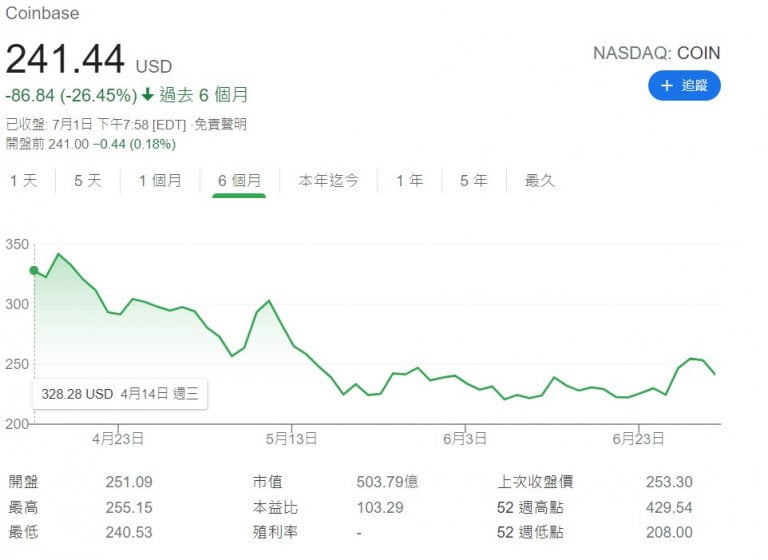The image size is (768, 560).
Task: Click the price 241.44
Action: coord(65,59)
